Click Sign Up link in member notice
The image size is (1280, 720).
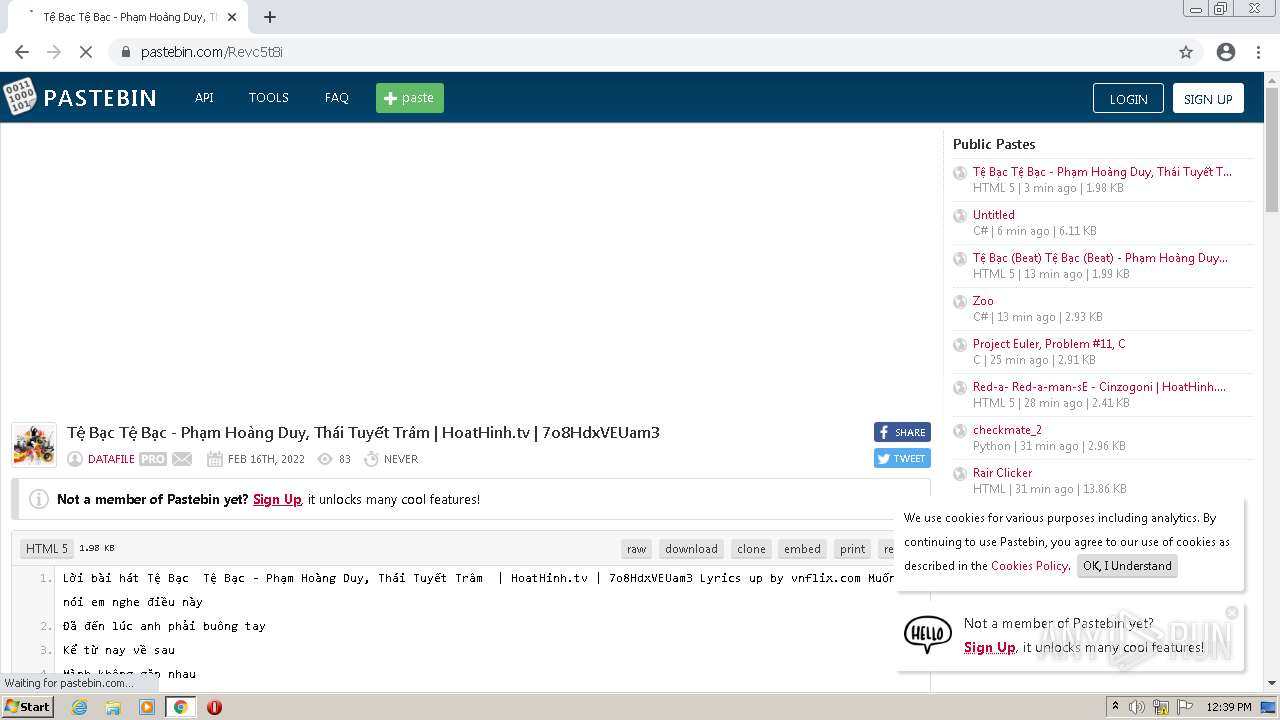[x=277, y=499]
